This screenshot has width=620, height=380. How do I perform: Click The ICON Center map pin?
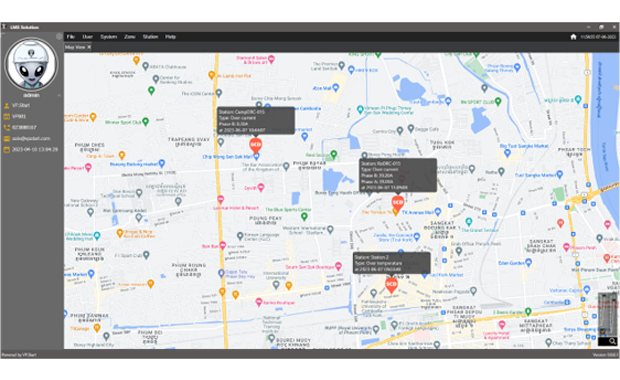[x=219, y=93]
